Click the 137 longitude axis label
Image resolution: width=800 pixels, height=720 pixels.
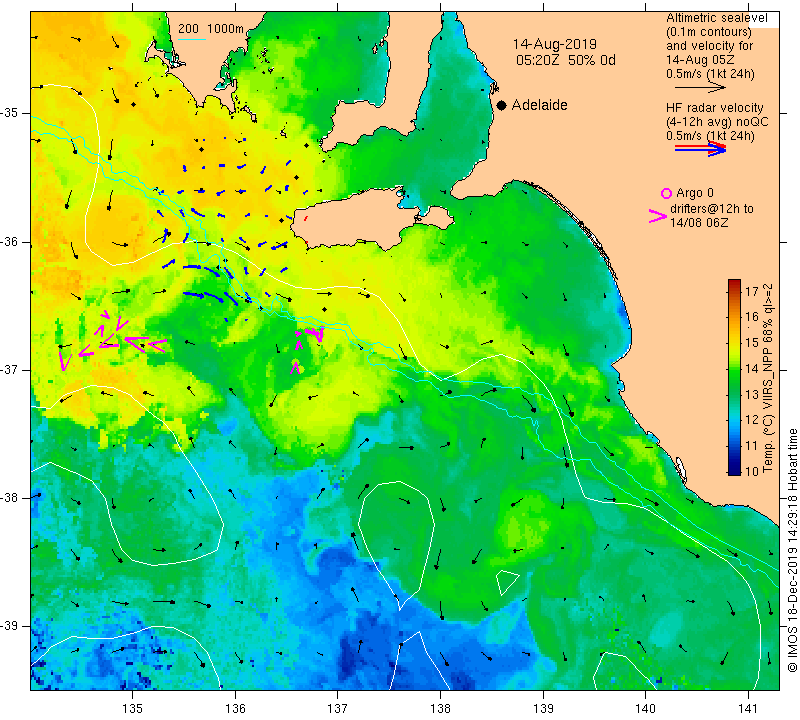pyautogui.click(x=338, y=708)
